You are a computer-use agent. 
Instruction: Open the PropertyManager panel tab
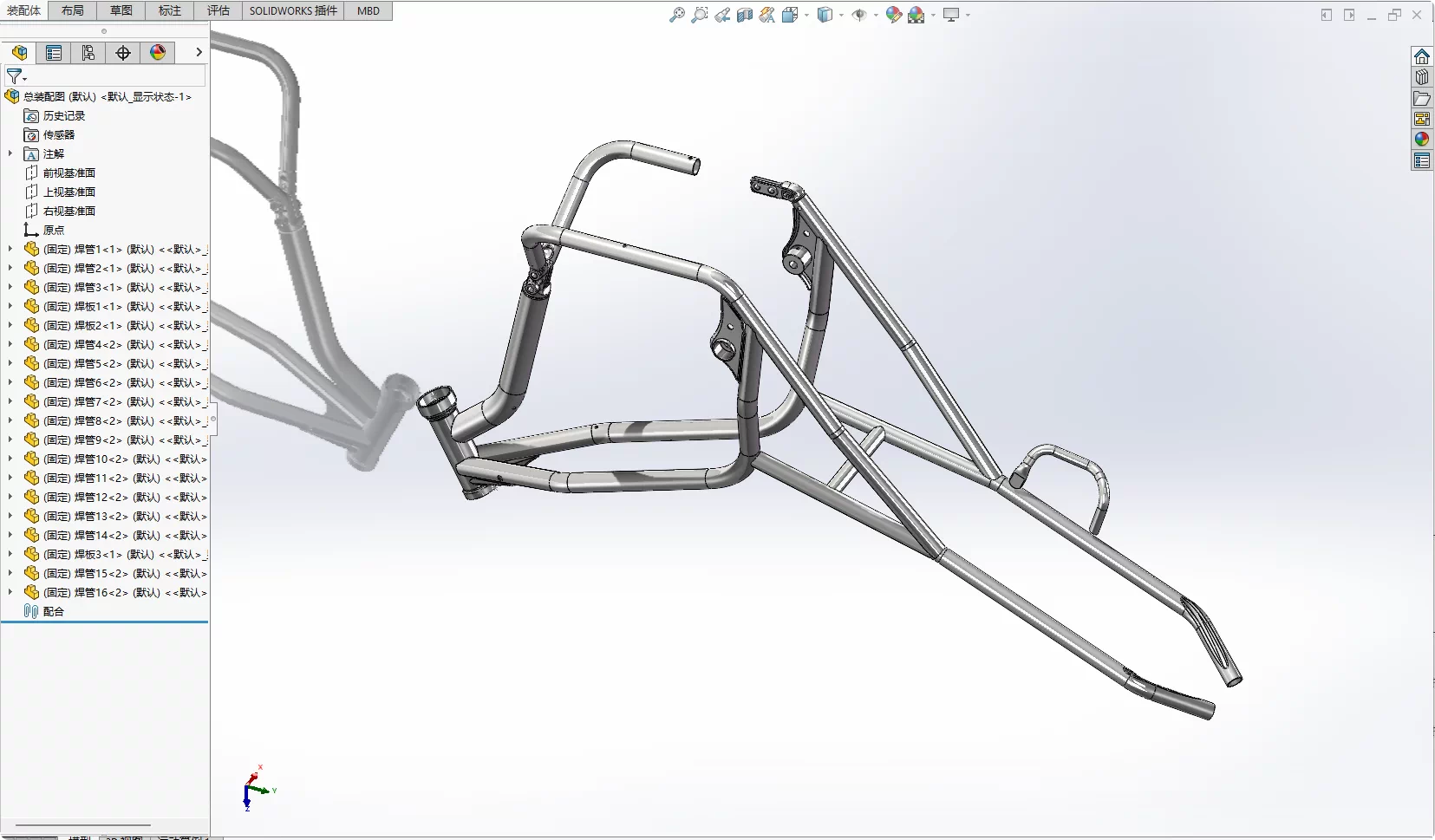[x=54, y=53]
